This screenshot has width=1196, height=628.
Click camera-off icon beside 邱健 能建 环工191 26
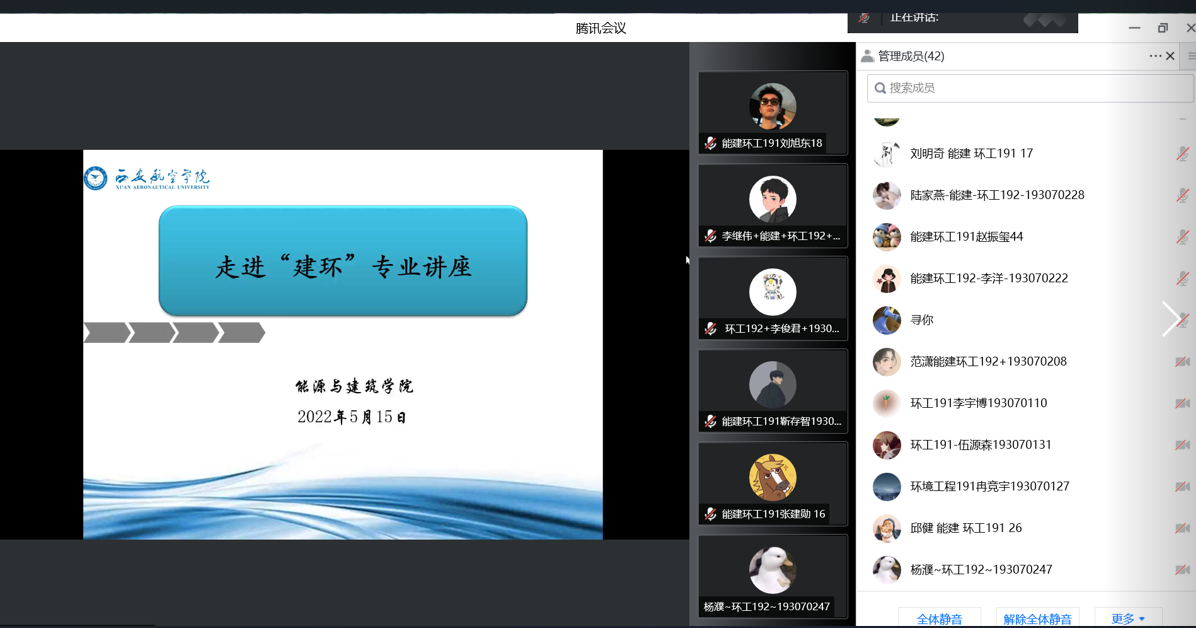tap(1182, 528)
